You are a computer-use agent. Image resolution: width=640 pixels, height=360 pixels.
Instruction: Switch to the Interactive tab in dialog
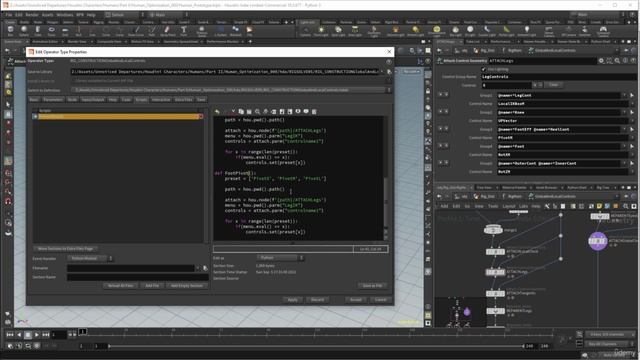click(x=161, y=100)
